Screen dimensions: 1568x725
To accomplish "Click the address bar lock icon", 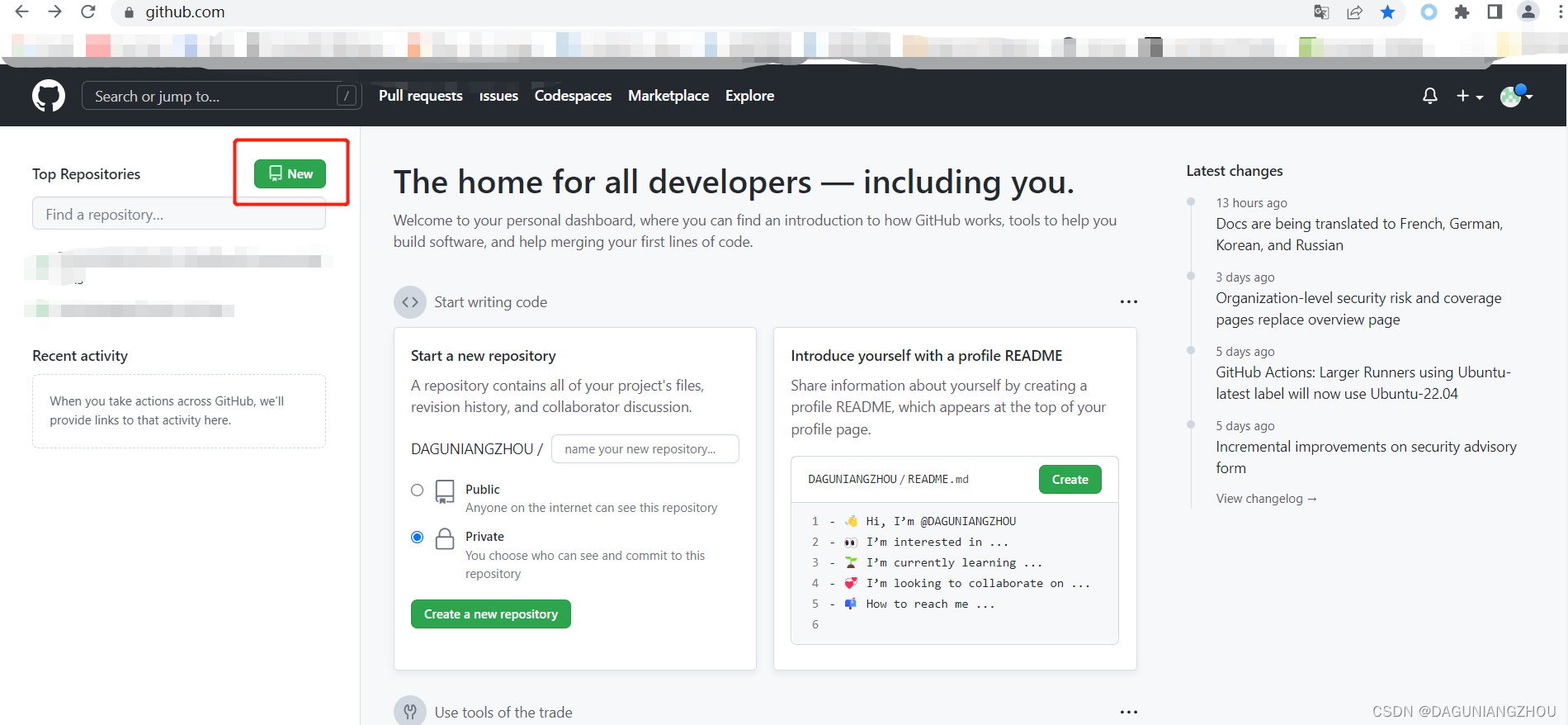I will 129,12.
